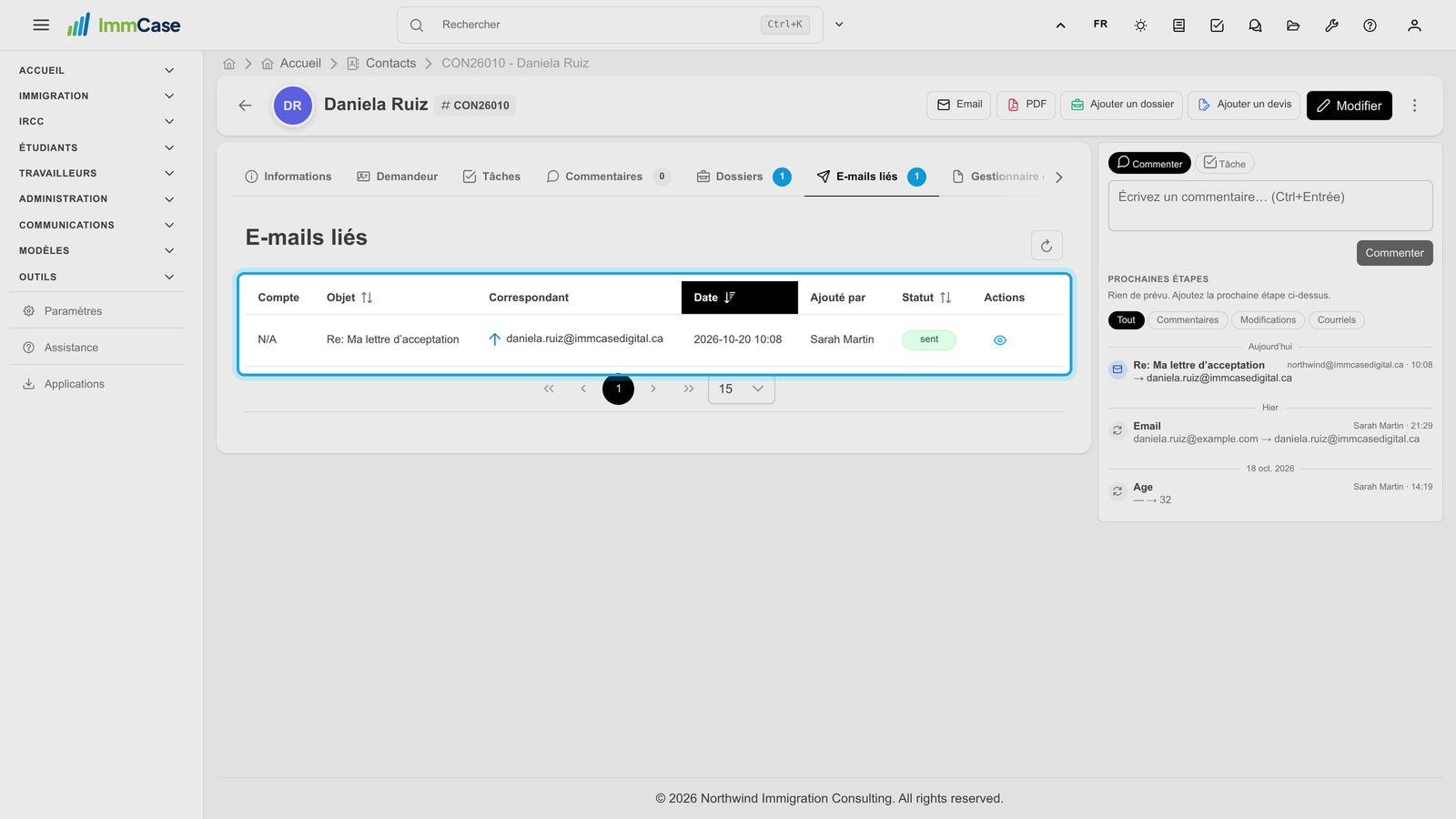Toggle light/dark theme sun icon
Screen dimensions: 1456x819
tap(1140, 25)
